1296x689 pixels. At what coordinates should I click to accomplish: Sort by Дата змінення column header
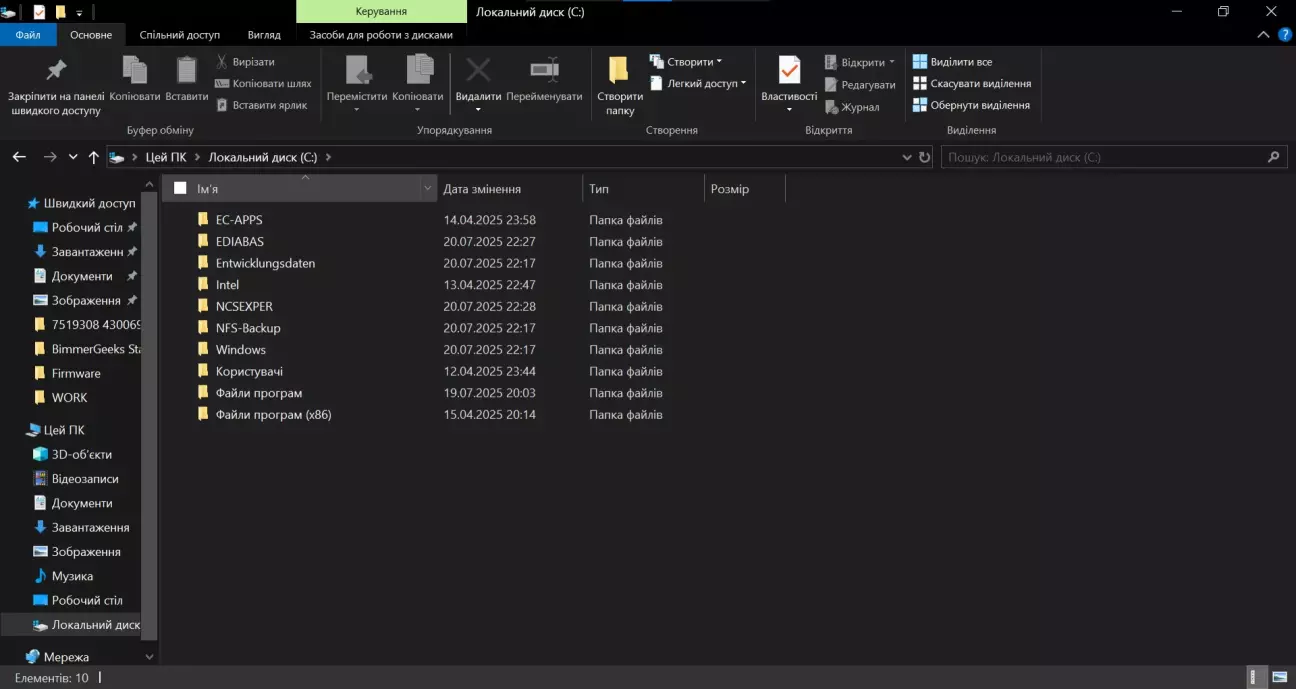510,188
